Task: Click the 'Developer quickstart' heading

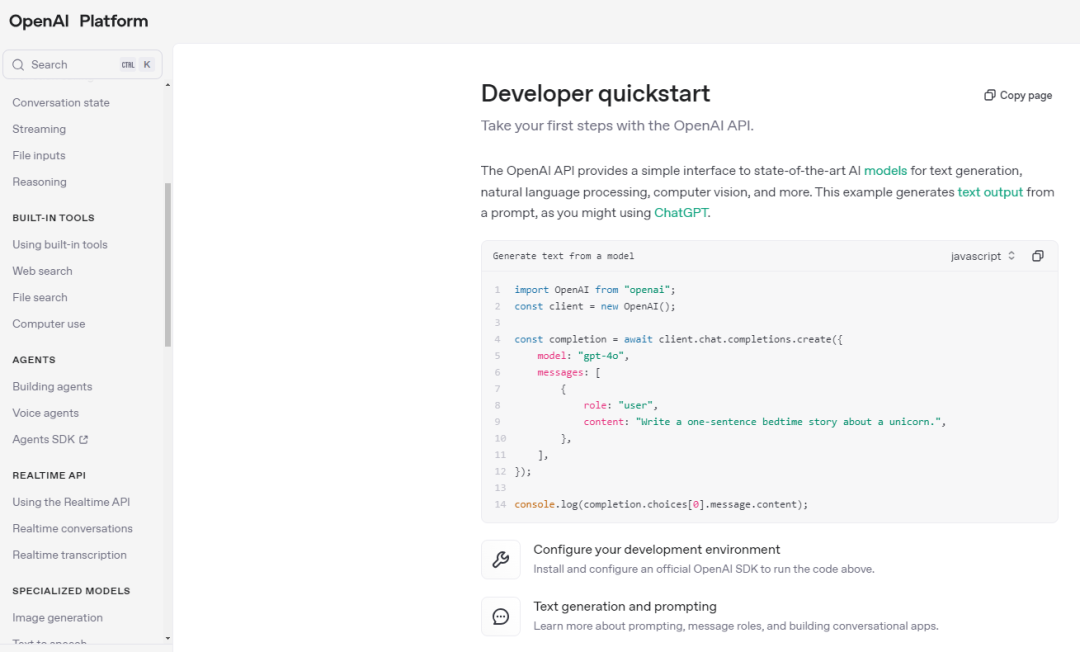Action: pyautogui.click(x=595, y=94)
